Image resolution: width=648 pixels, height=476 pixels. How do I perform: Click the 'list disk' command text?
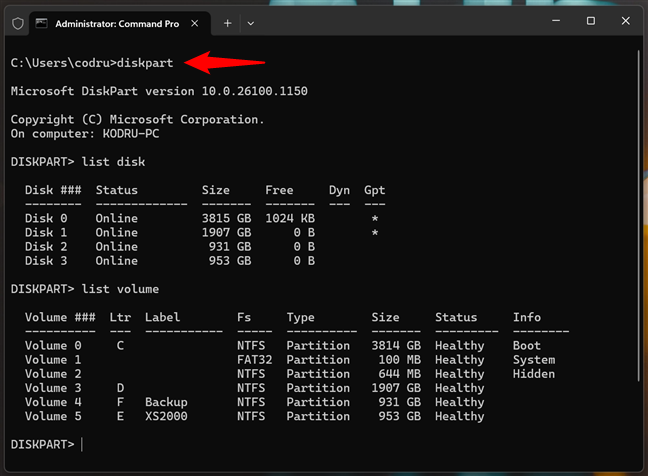[x=117, y=161]
